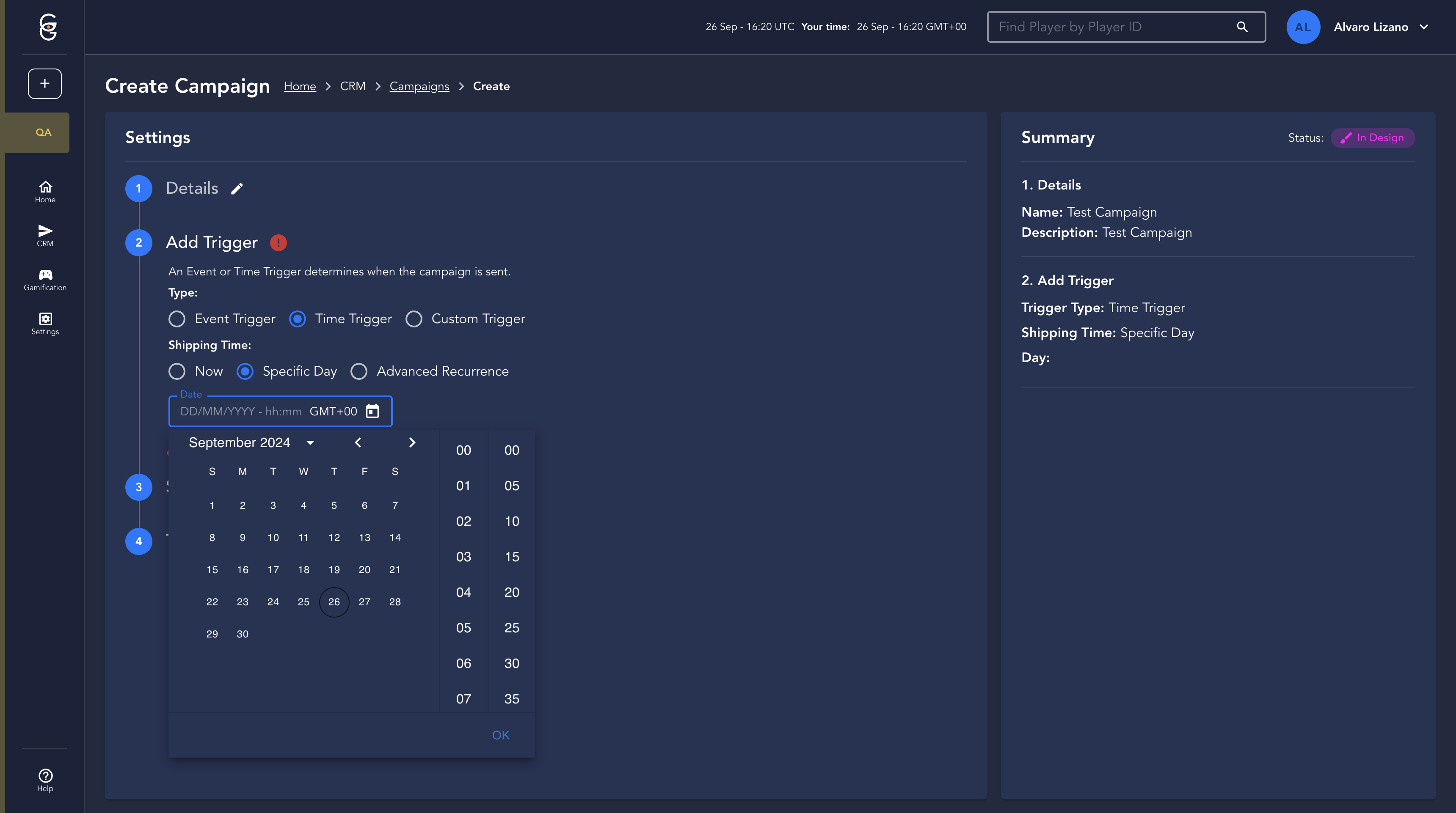Screen dimensions: 1456x813
Task: Select the QA environment tab
Action: [x=44, y=132]
